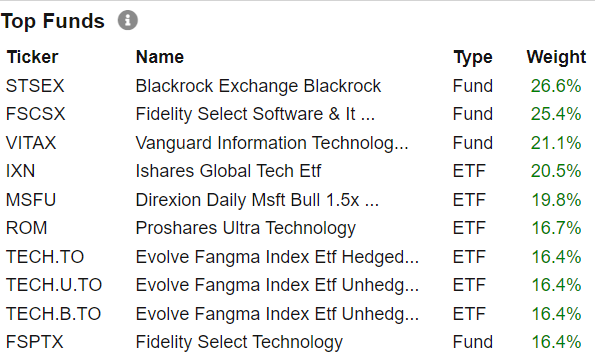
Task: Sort by the Type column header
Action: click(473, 58)
